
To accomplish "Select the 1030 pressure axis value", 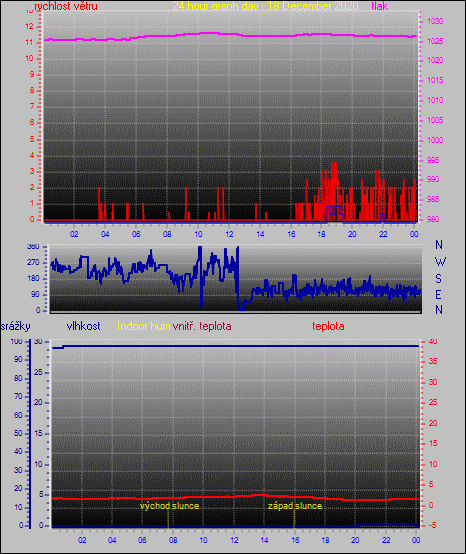I will (x=435, y=22).
